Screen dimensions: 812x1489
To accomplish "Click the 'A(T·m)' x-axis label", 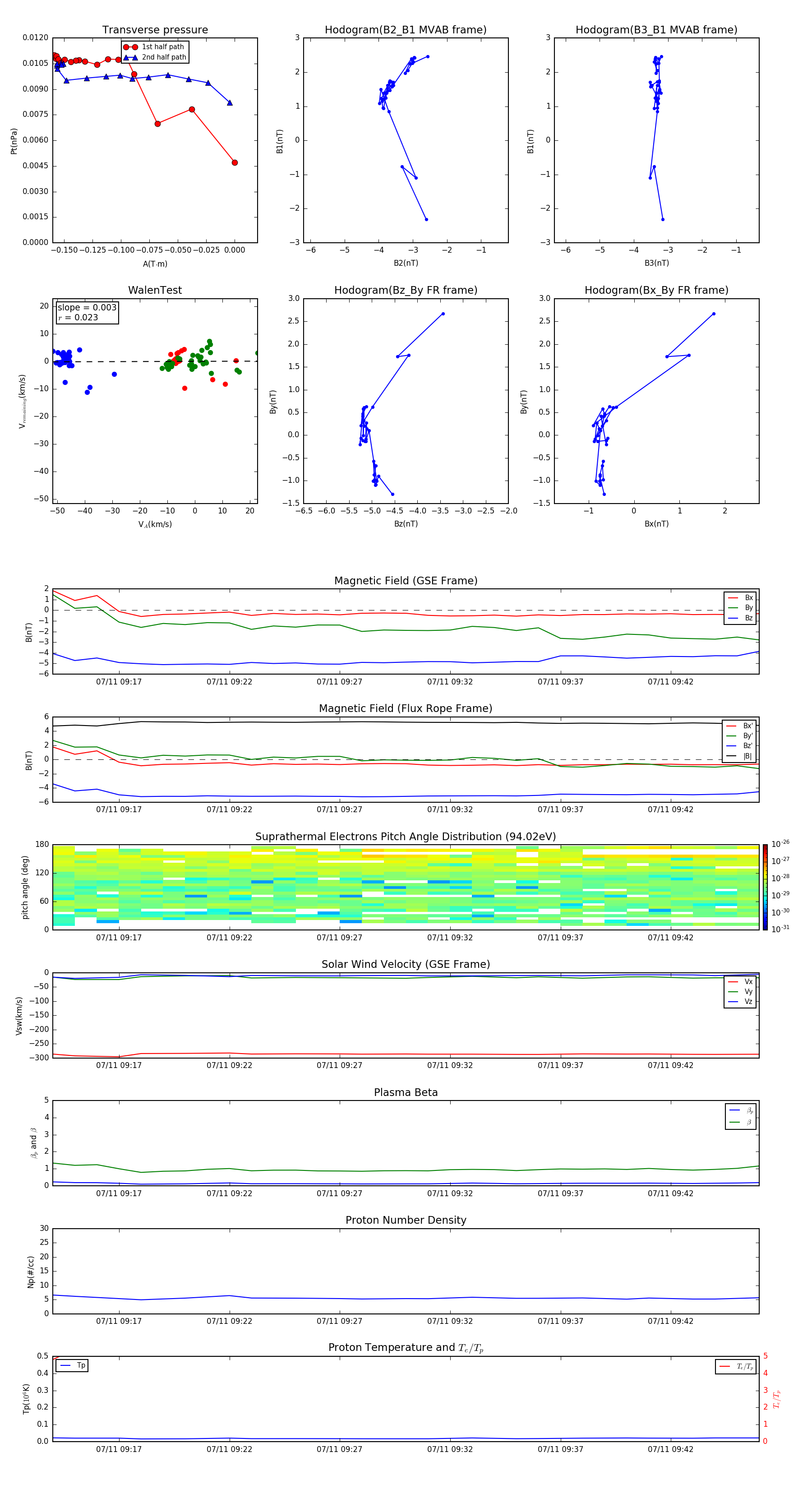I will pyautogui.click(x=155, y=264).
